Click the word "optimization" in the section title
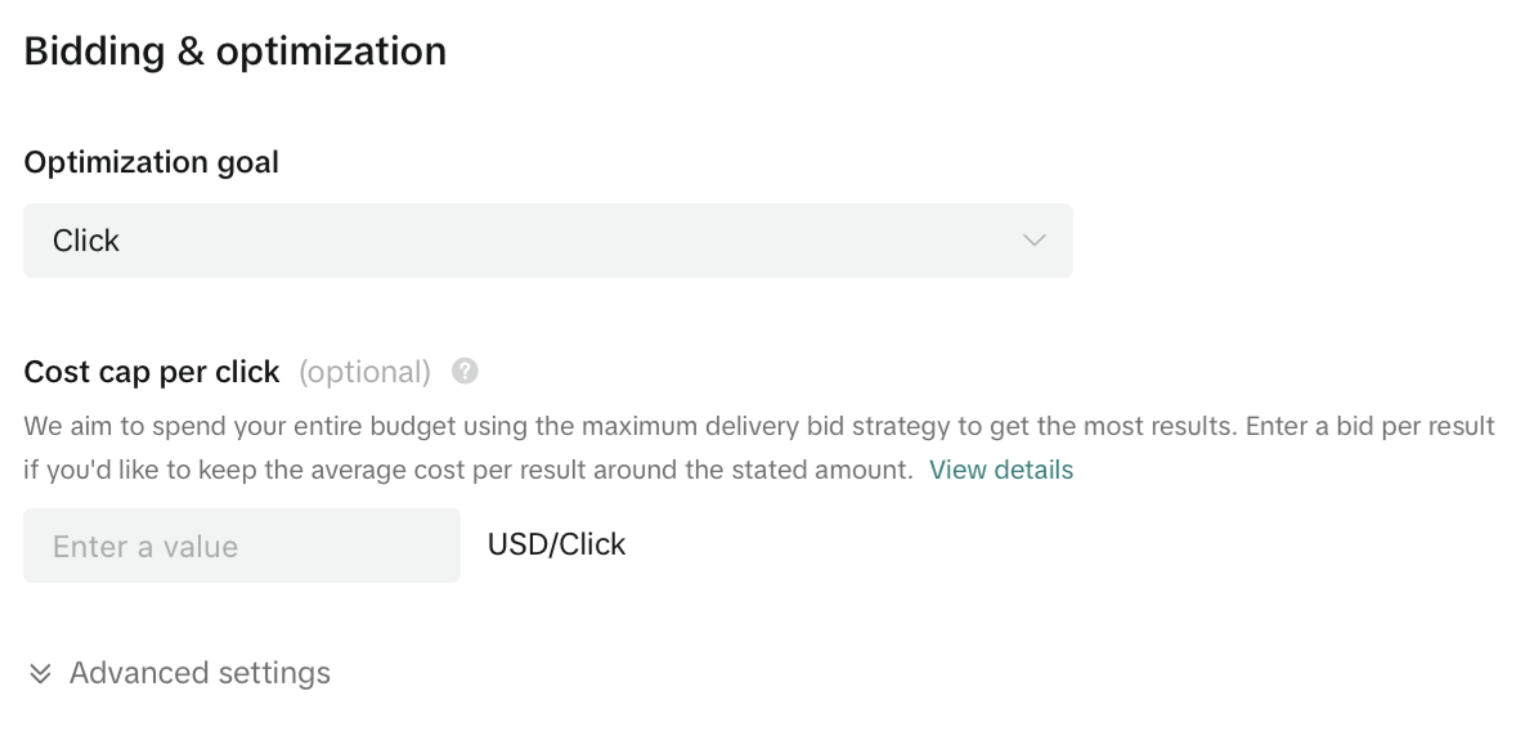The height and width of the screenshot is (740, 1534). tap(331, 51)
